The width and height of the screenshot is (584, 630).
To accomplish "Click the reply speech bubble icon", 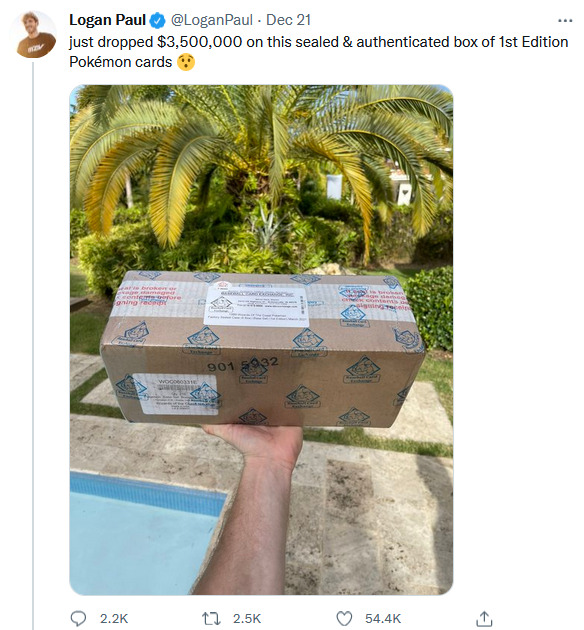I will (x=78, y=618).
